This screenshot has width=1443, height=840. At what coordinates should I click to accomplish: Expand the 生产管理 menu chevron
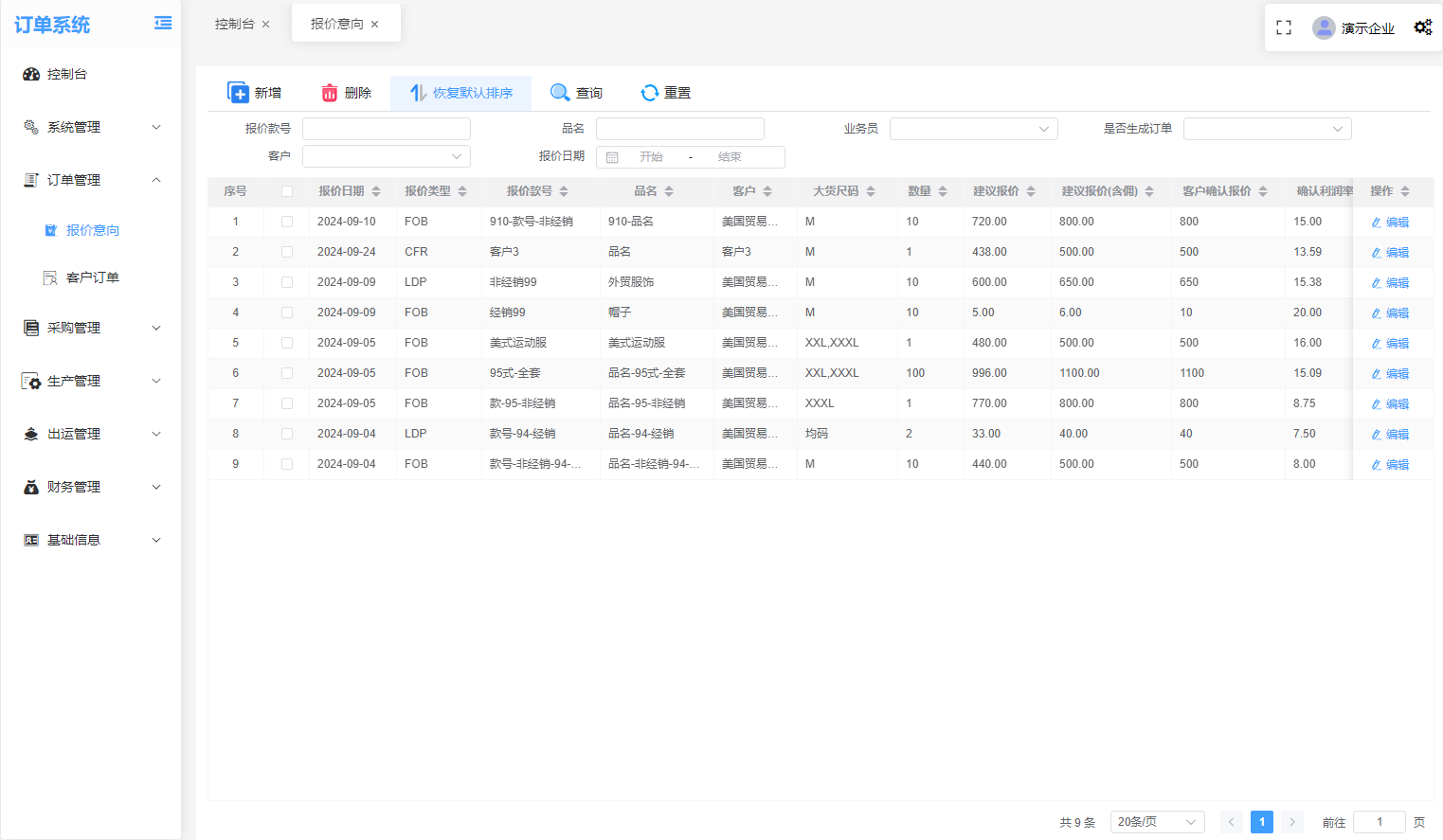tap(156, 381)
